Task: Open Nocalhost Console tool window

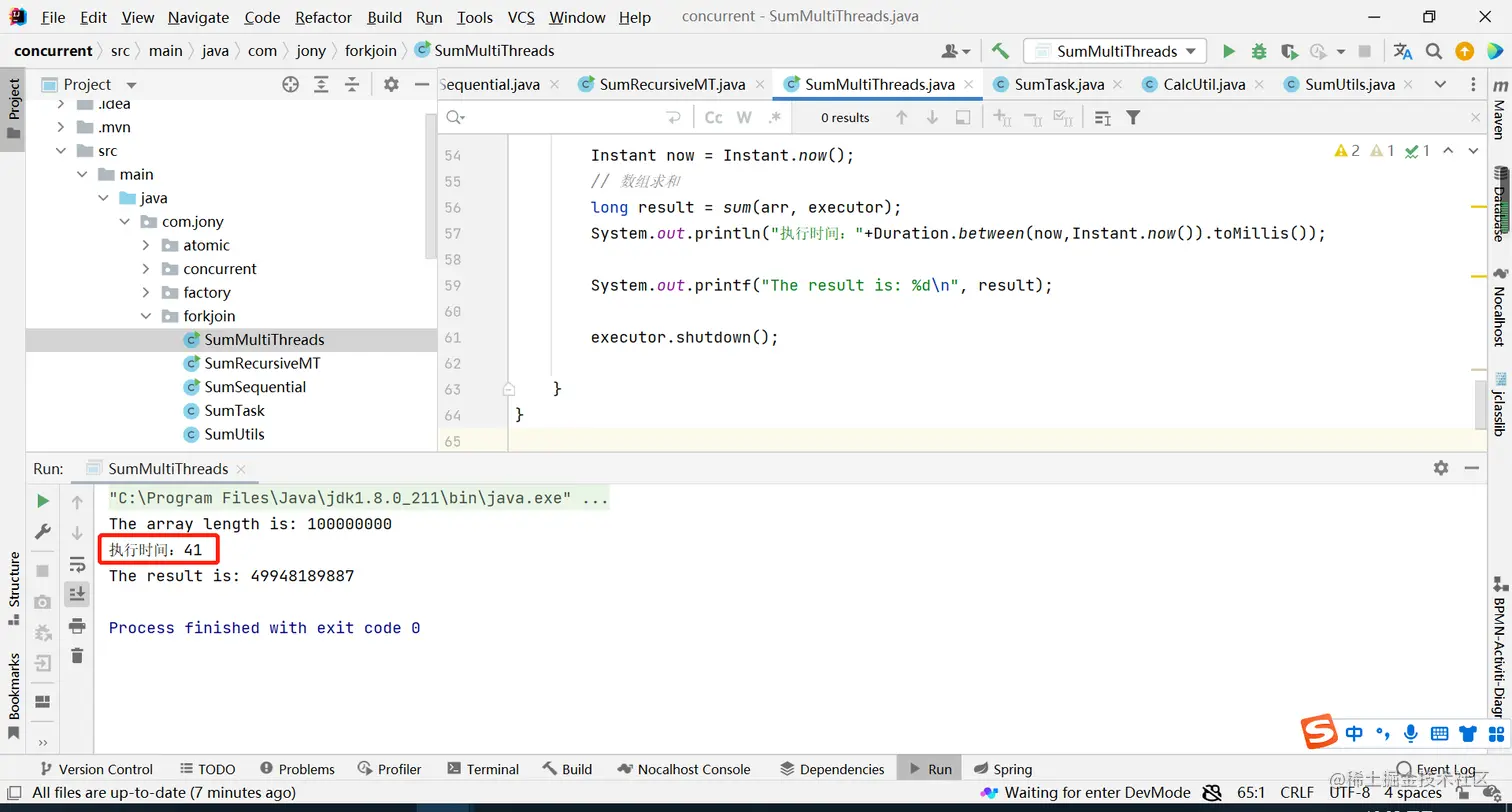Action: [684, 769]
